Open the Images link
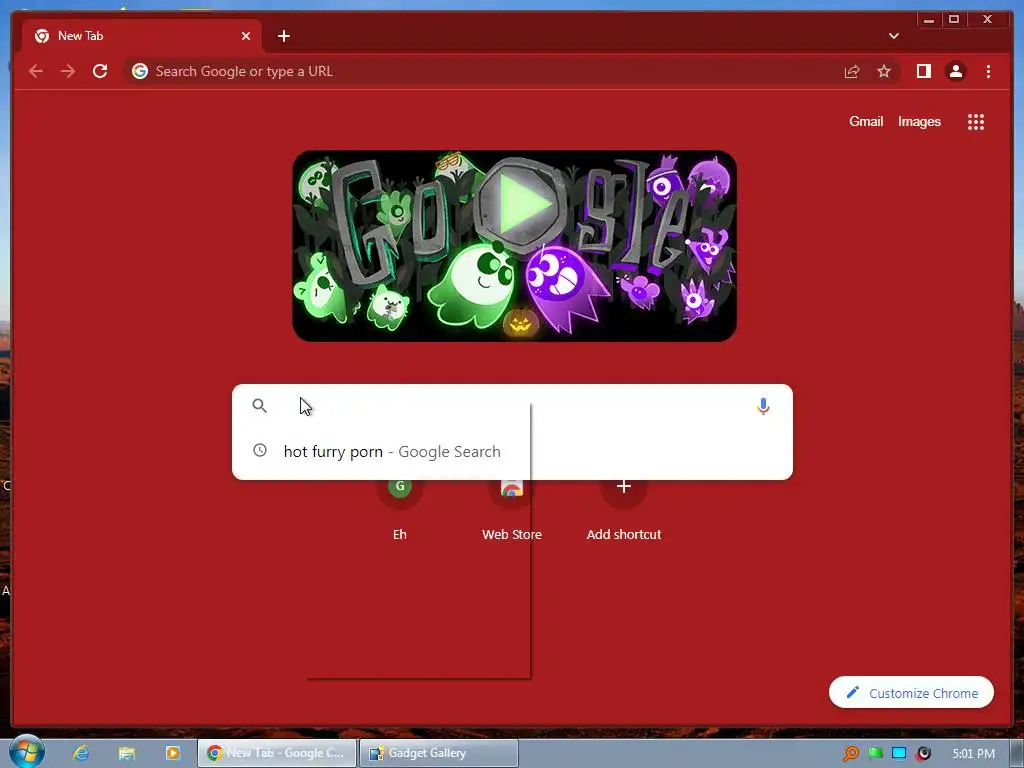This screenshot has width=1024, height=768. [x=919, y=121]
